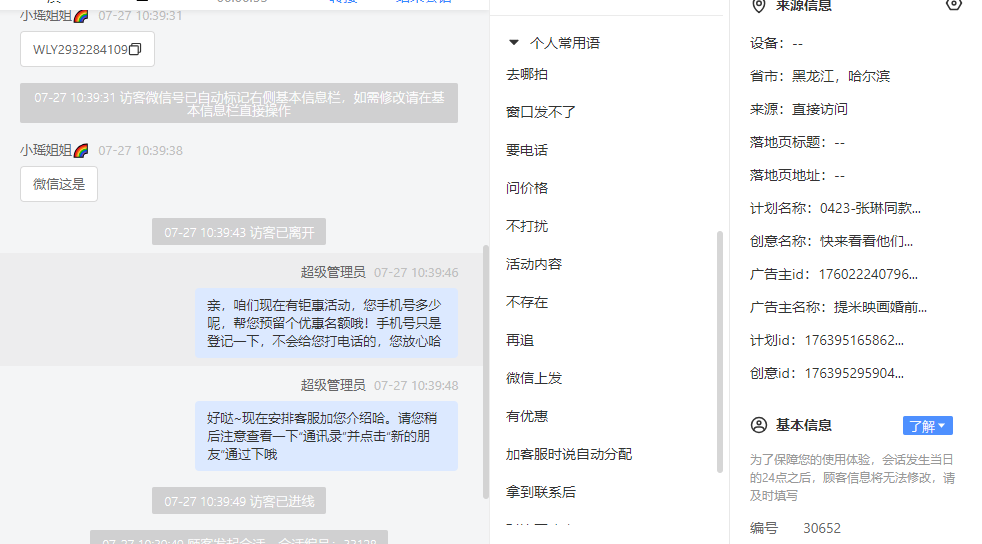Click the chat panel vertical scrollbar
Image resolution: width=982 pixels, height=544 pixels.
tap(485, 372)
